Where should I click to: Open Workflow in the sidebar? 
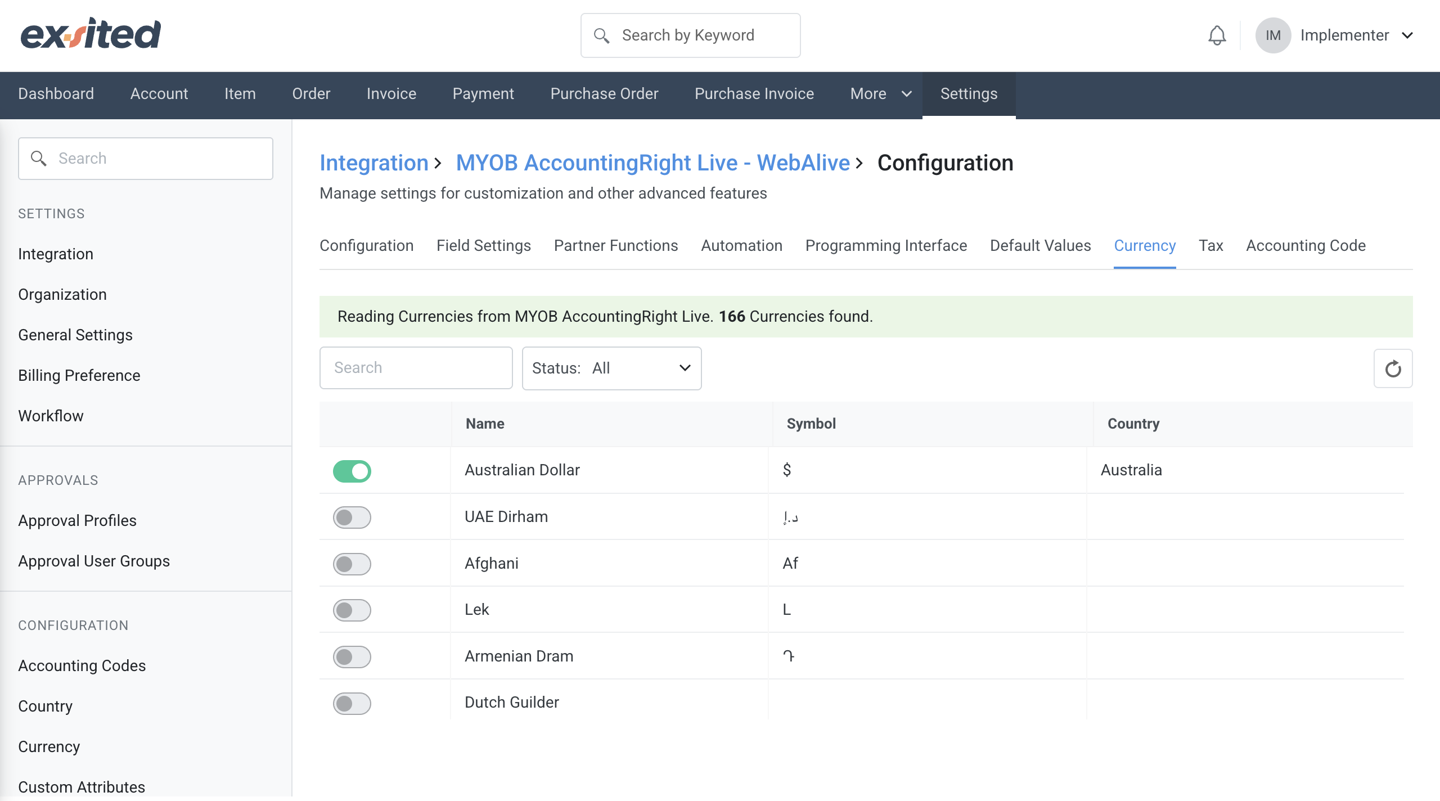coord(51,416)
